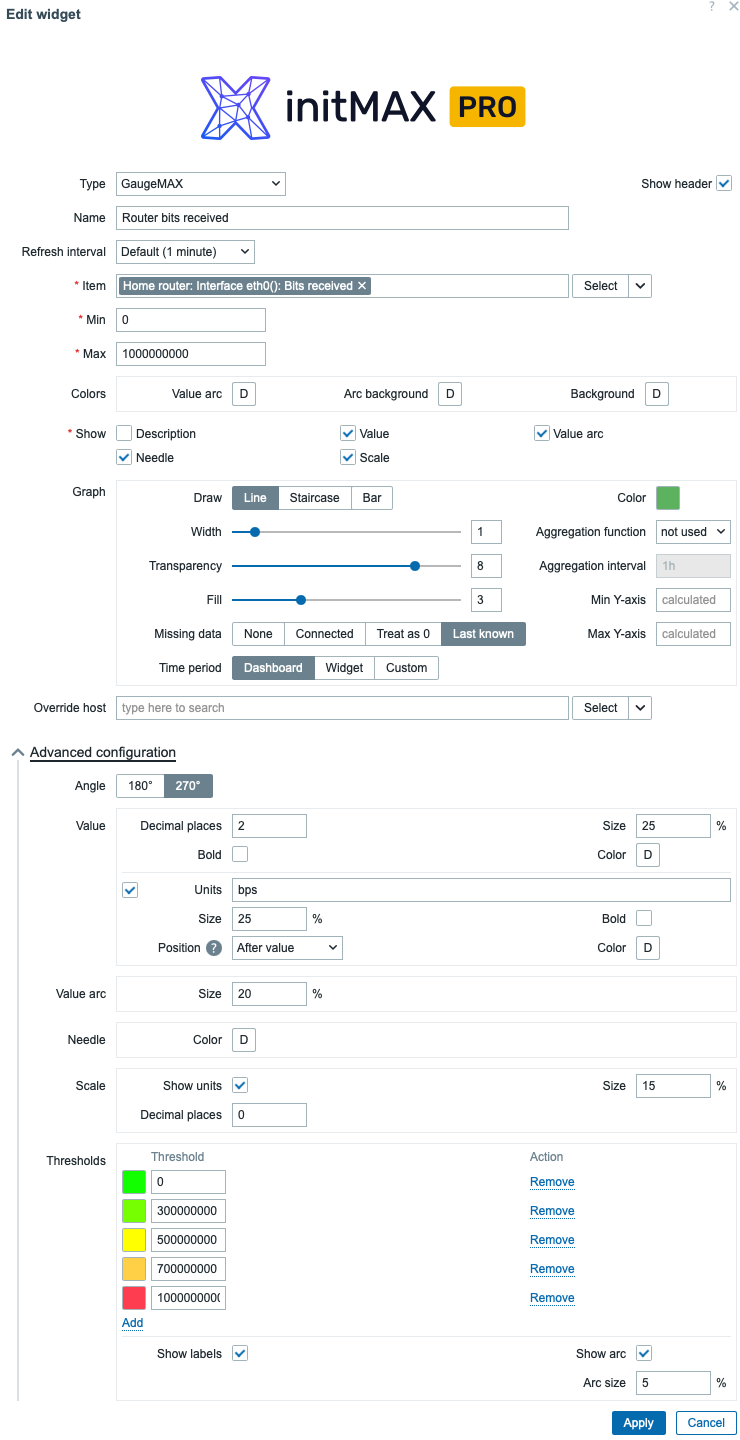
Task: Click the Value arc default color D button
Action: click(x=243, y=393)
